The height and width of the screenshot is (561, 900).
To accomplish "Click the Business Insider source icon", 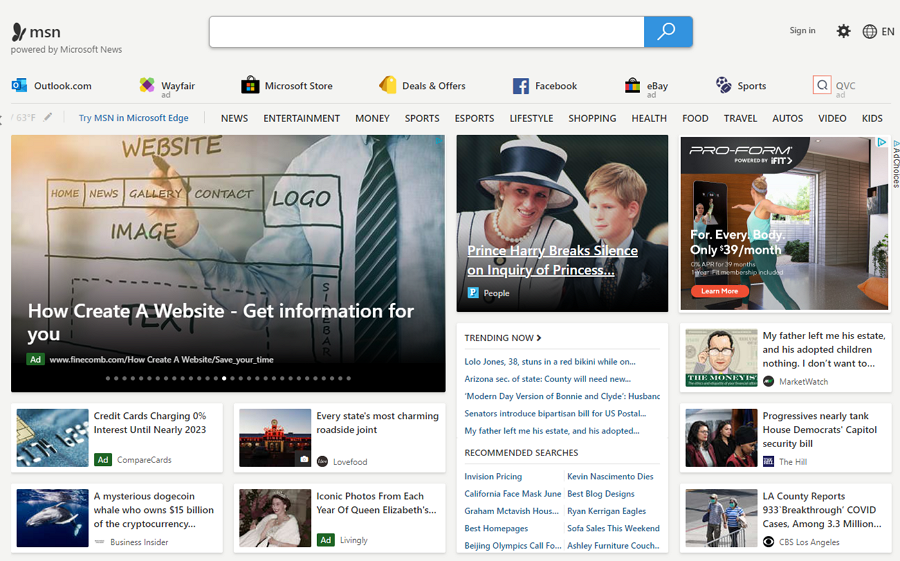I will (x=99, y=541).
